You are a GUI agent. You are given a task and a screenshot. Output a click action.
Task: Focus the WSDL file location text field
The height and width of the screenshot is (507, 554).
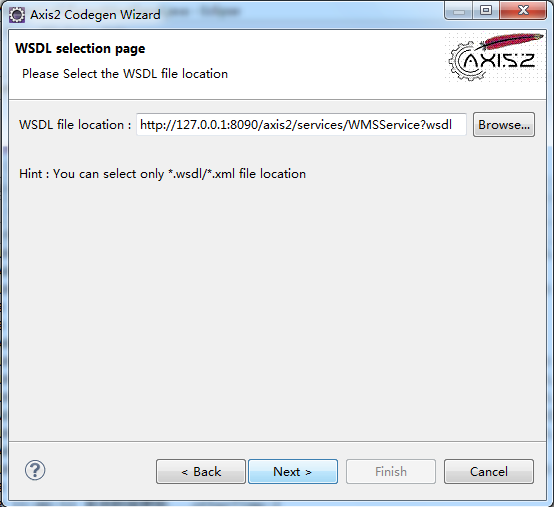(301, 125)
